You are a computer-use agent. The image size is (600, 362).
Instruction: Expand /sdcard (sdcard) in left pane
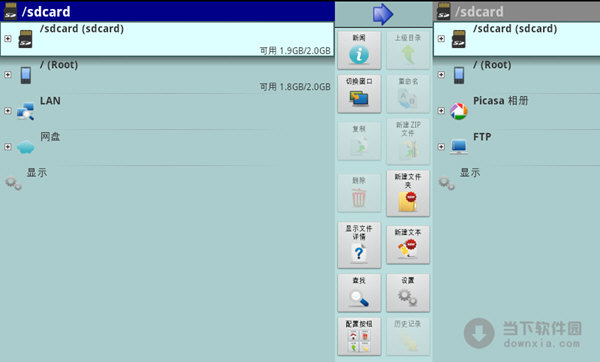[x=8, y=39]
